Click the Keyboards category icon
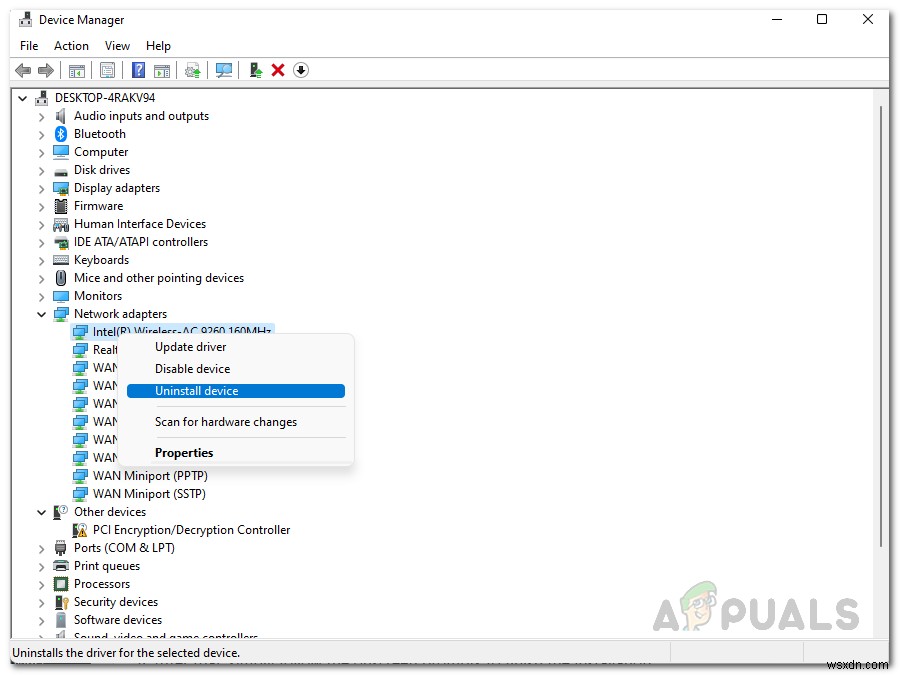The height and width of the screenshot is (675, 900). (x=61, y=260)
